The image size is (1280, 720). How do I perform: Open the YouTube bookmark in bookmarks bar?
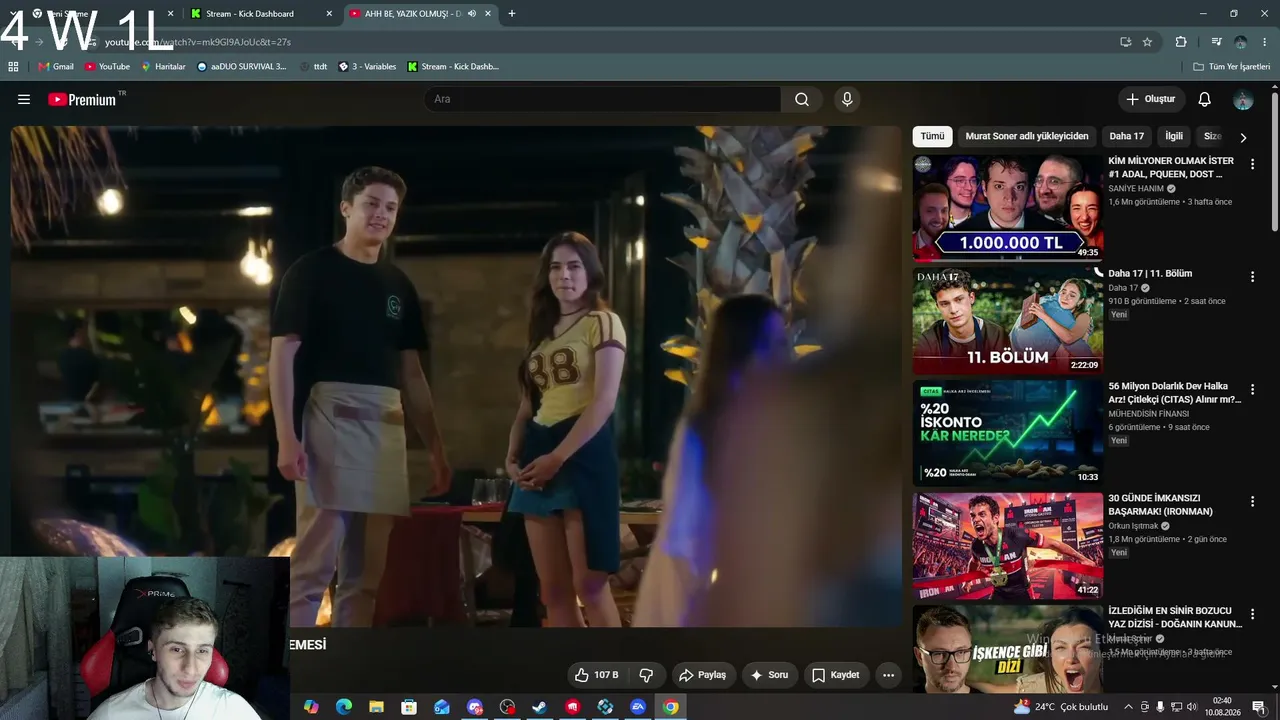(107, 67)
